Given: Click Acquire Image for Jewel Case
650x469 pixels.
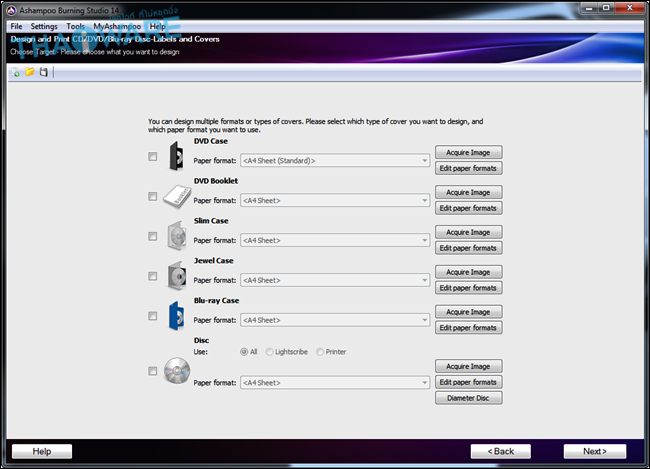Looking at the screenshot, I should [x=468, y=272].
